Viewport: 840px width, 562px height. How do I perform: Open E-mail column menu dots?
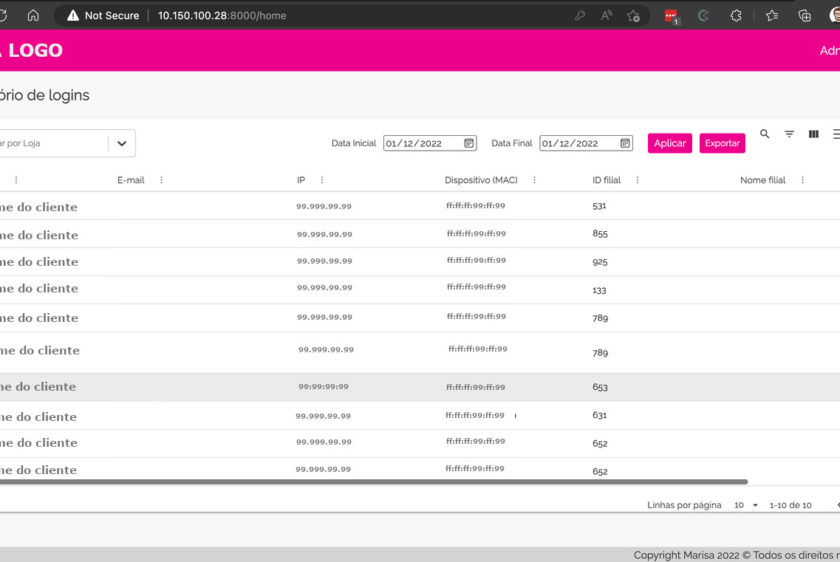(x=161, y=180)
